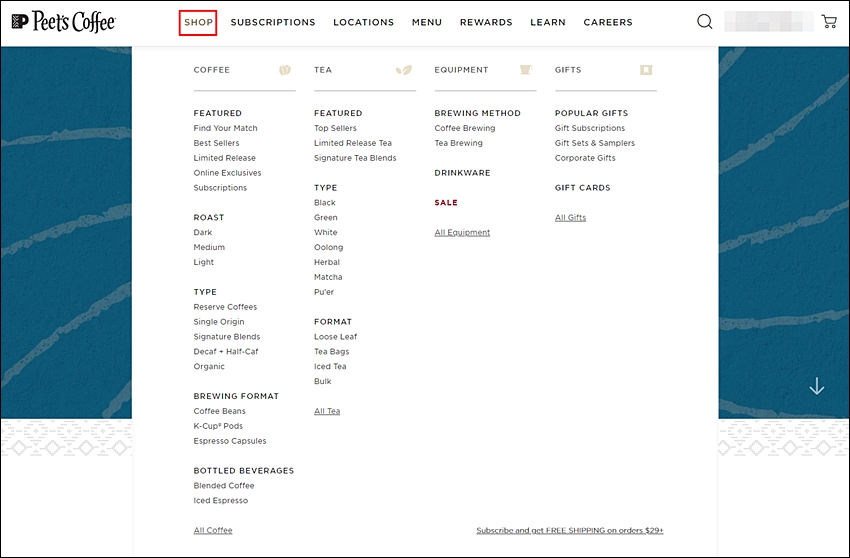Open the Learn nav item
The height and width of the screenshot is (558, 850).
coord(548,22)
